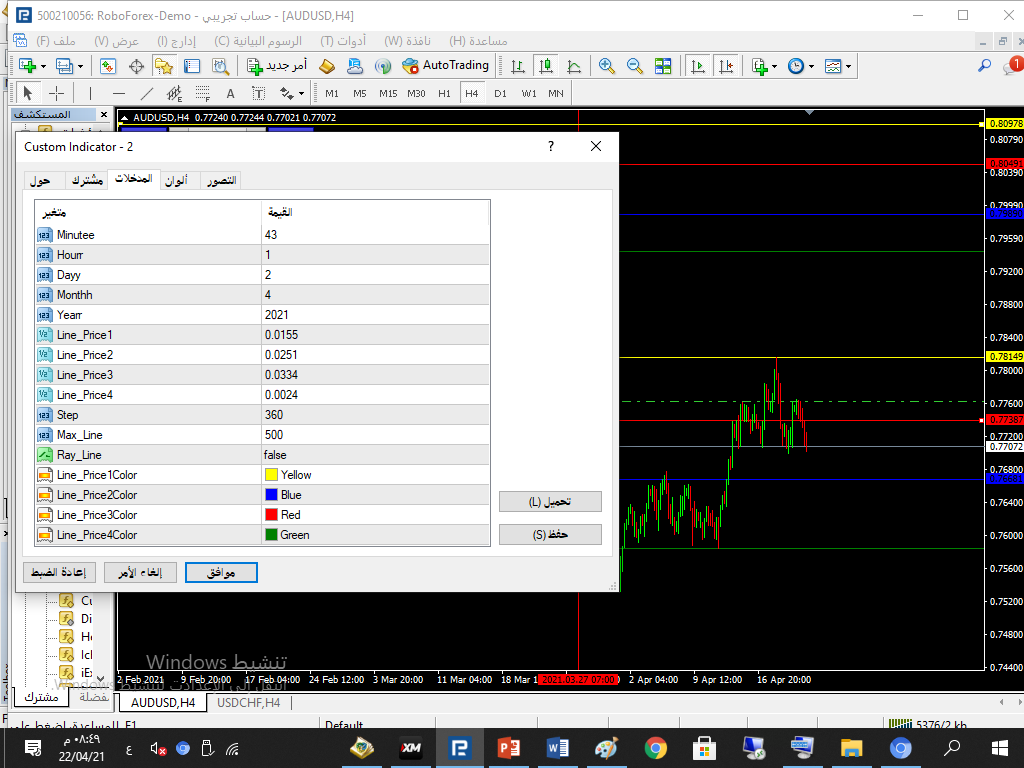Switch to the مشترك tab in dialog
The height and width of the screenshot is (768, 1024).
[87, 180]
